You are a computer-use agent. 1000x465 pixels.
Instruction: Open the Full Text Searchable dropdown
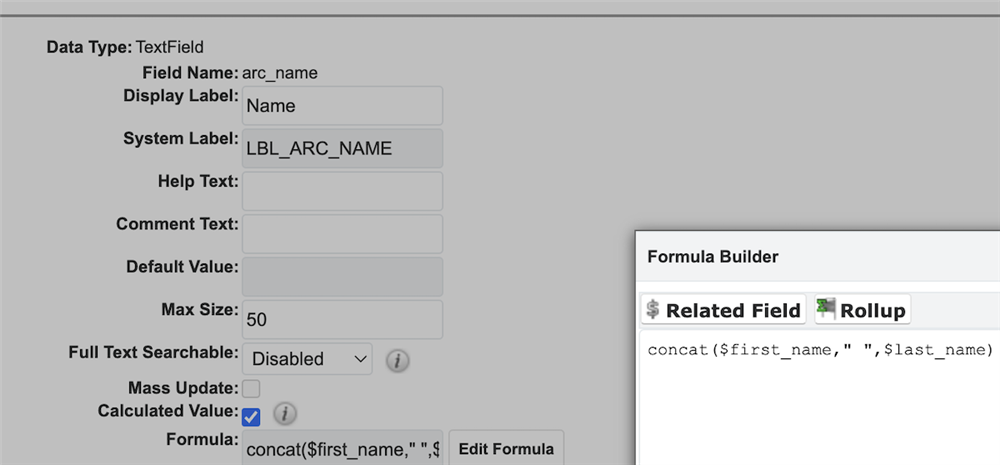(307, 358)
